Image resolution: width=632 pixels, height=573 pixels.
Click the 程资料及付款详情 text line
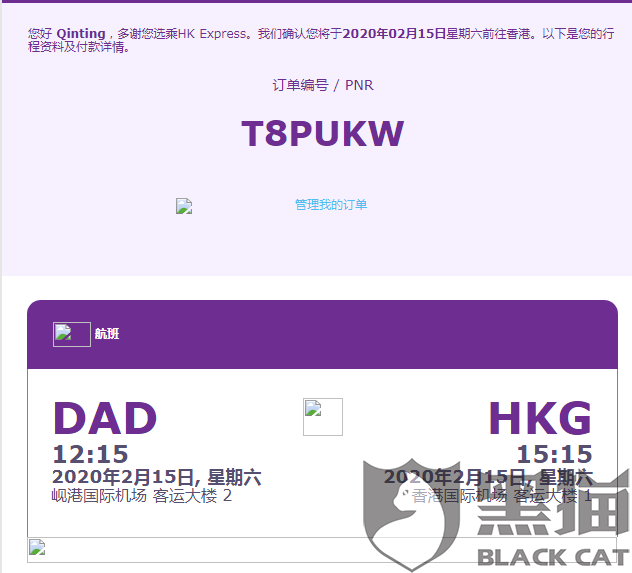coord(79,47)
